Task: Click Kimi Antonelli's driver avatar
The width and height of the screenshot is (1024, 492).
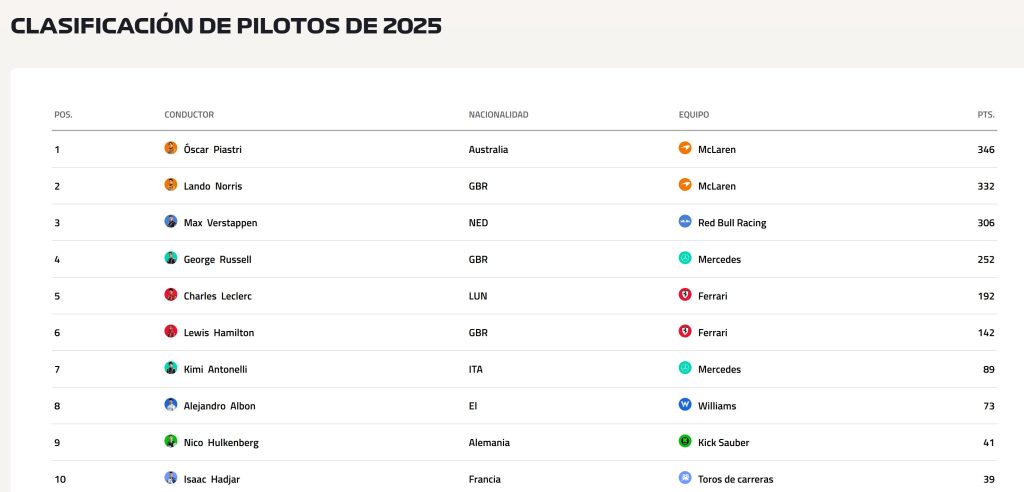Action: tap(171, 368)
